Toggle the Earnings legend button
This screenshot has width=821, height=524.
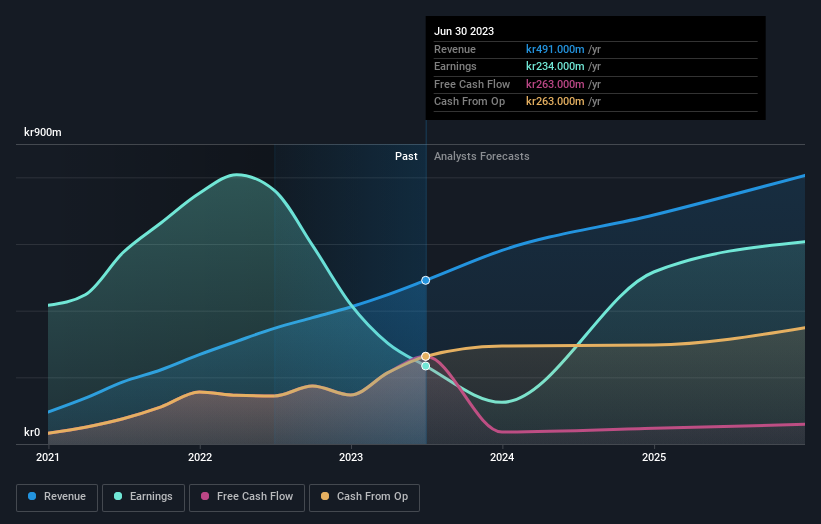tap(143, 497)
